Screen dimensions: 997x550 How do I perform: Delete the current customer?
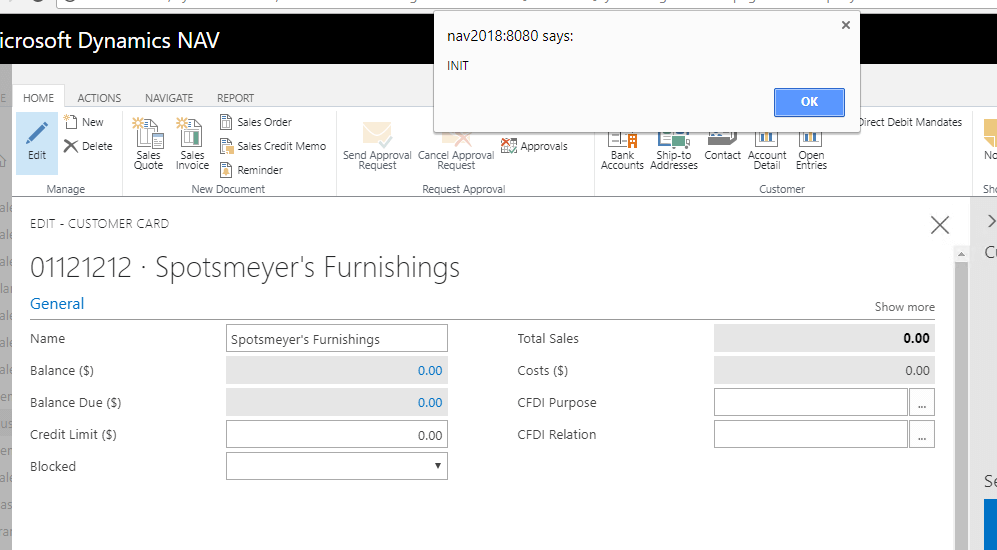click(x=88, y=146)
